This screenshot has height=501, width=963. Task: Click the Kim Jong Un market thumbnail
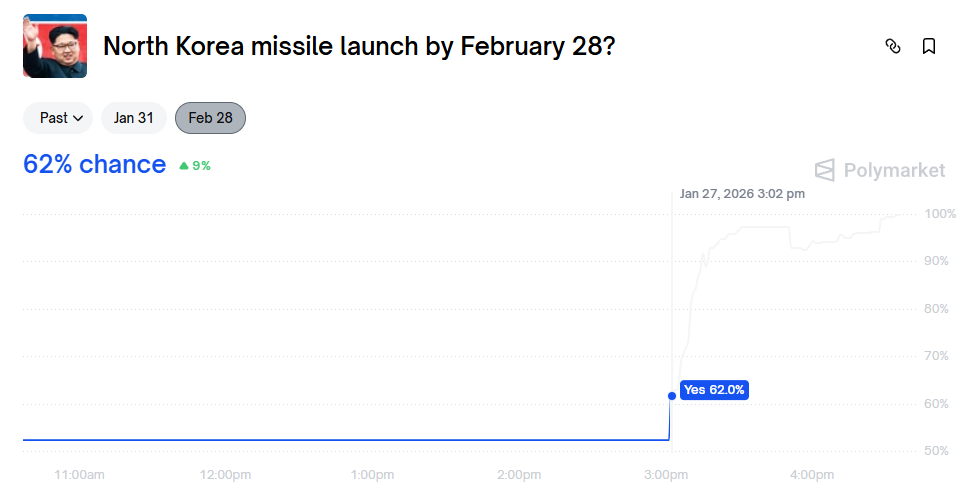coord(55,46)
